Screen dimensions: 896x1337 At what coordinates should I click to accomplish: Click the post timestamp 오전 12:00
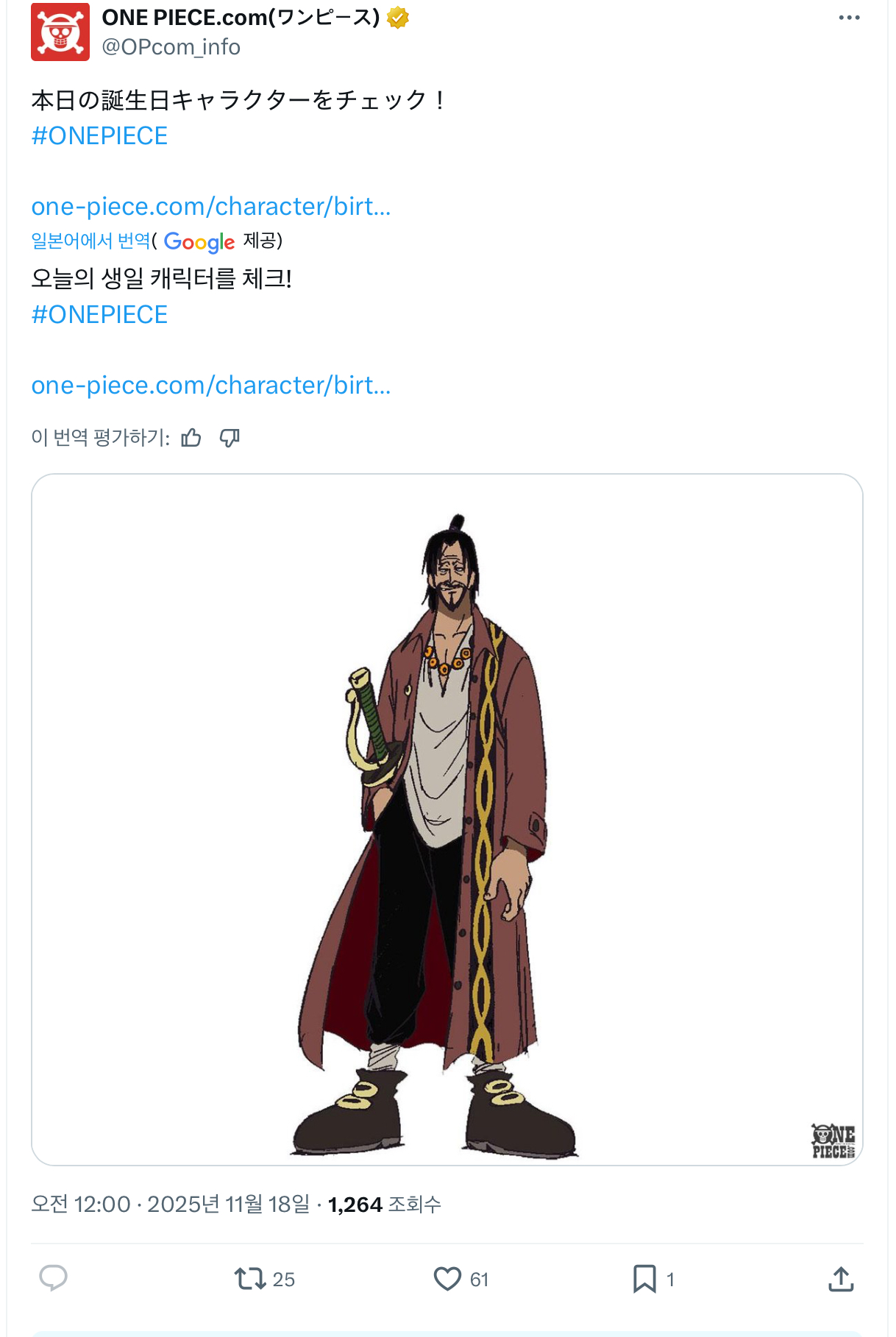point(81,1205)
